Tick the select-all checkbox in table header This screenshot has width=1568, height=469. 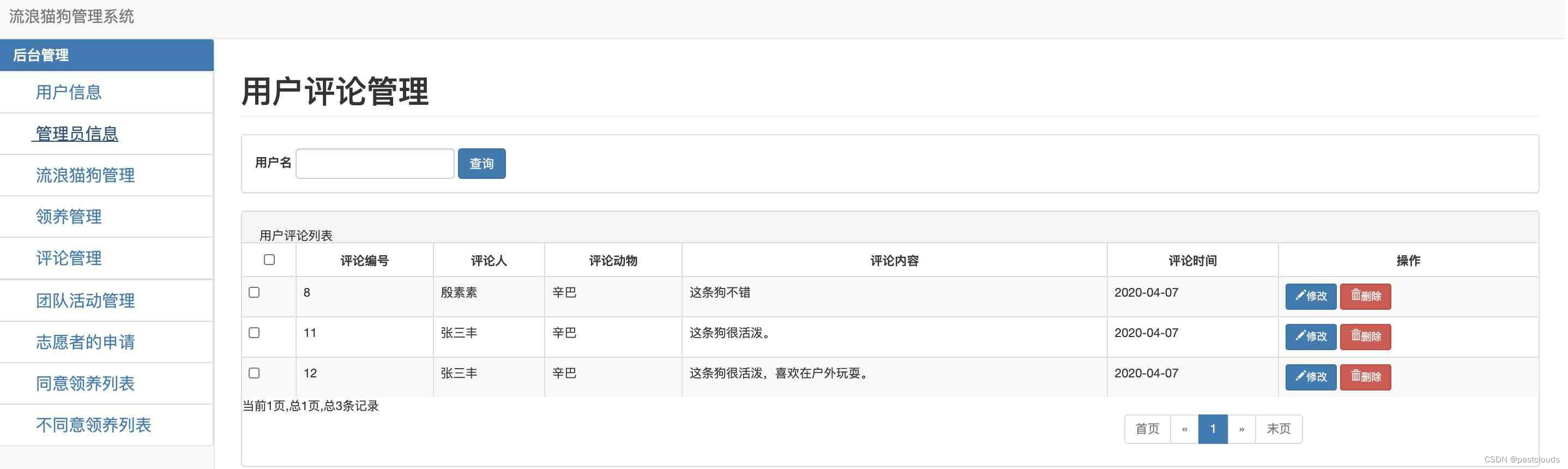(x=270, y=260)
